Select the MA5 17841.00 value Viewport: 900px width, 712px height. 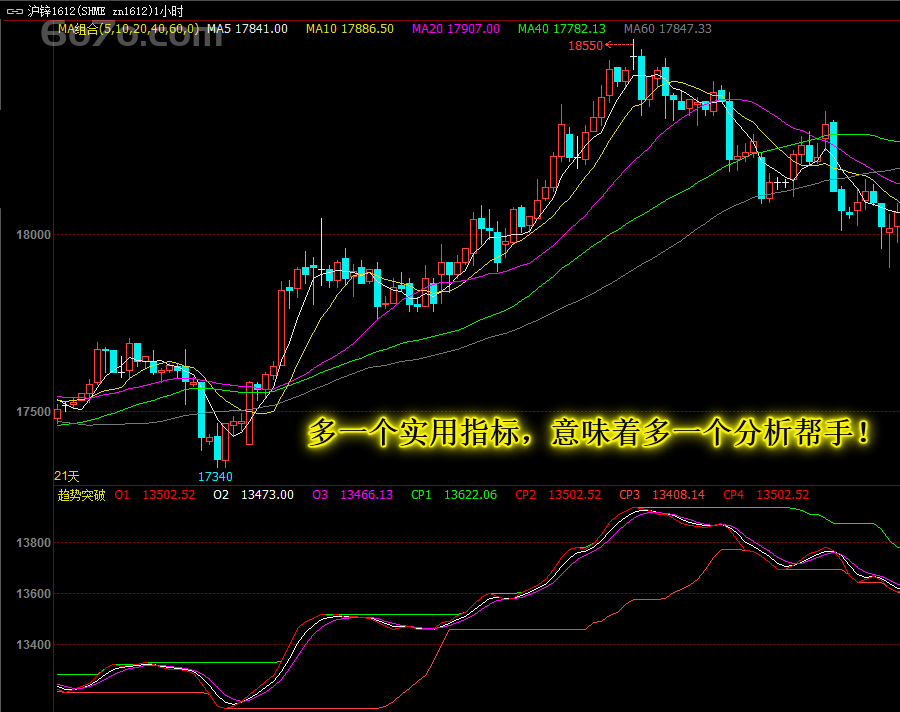click(x=247, y=29)
